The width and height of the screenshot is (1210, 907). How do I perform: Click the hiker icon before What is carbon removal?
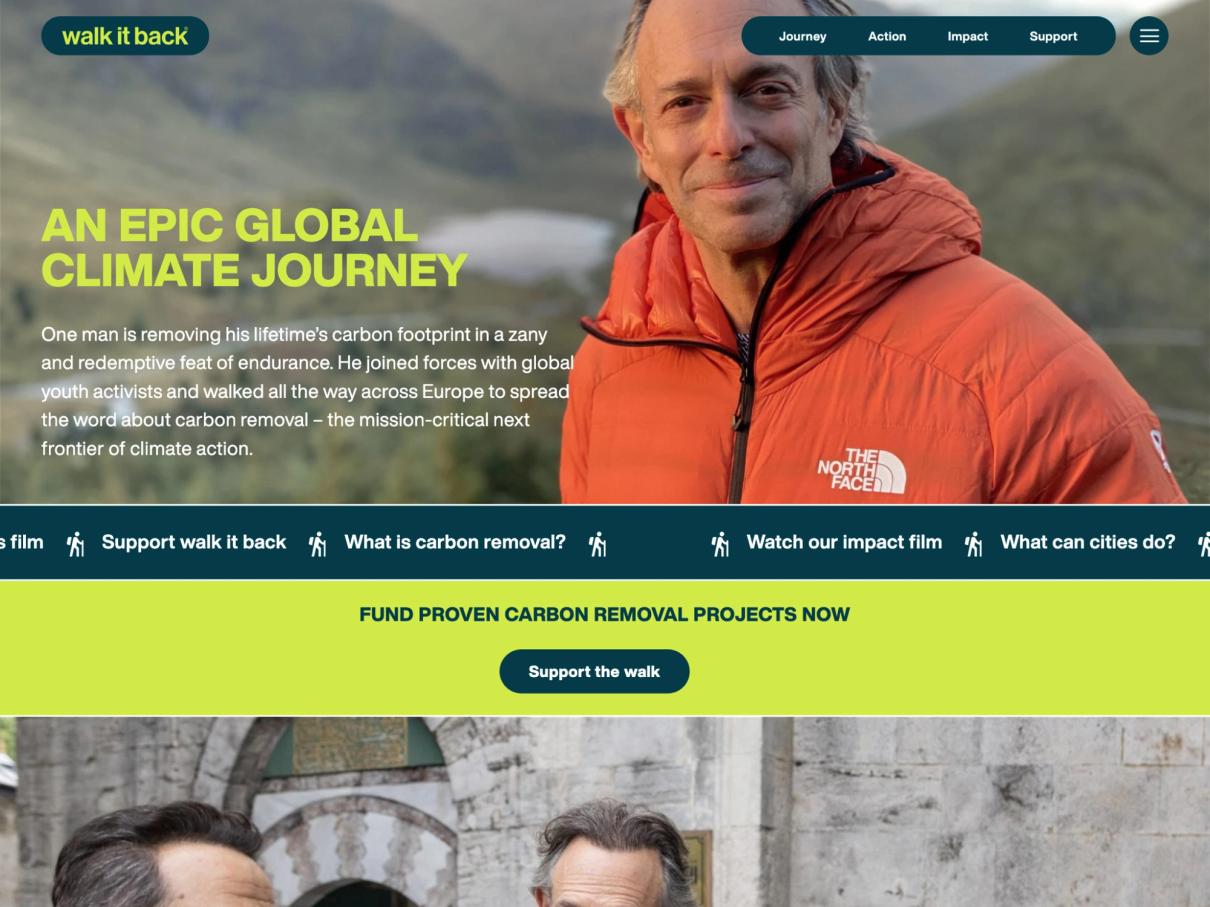coord(317,543)
